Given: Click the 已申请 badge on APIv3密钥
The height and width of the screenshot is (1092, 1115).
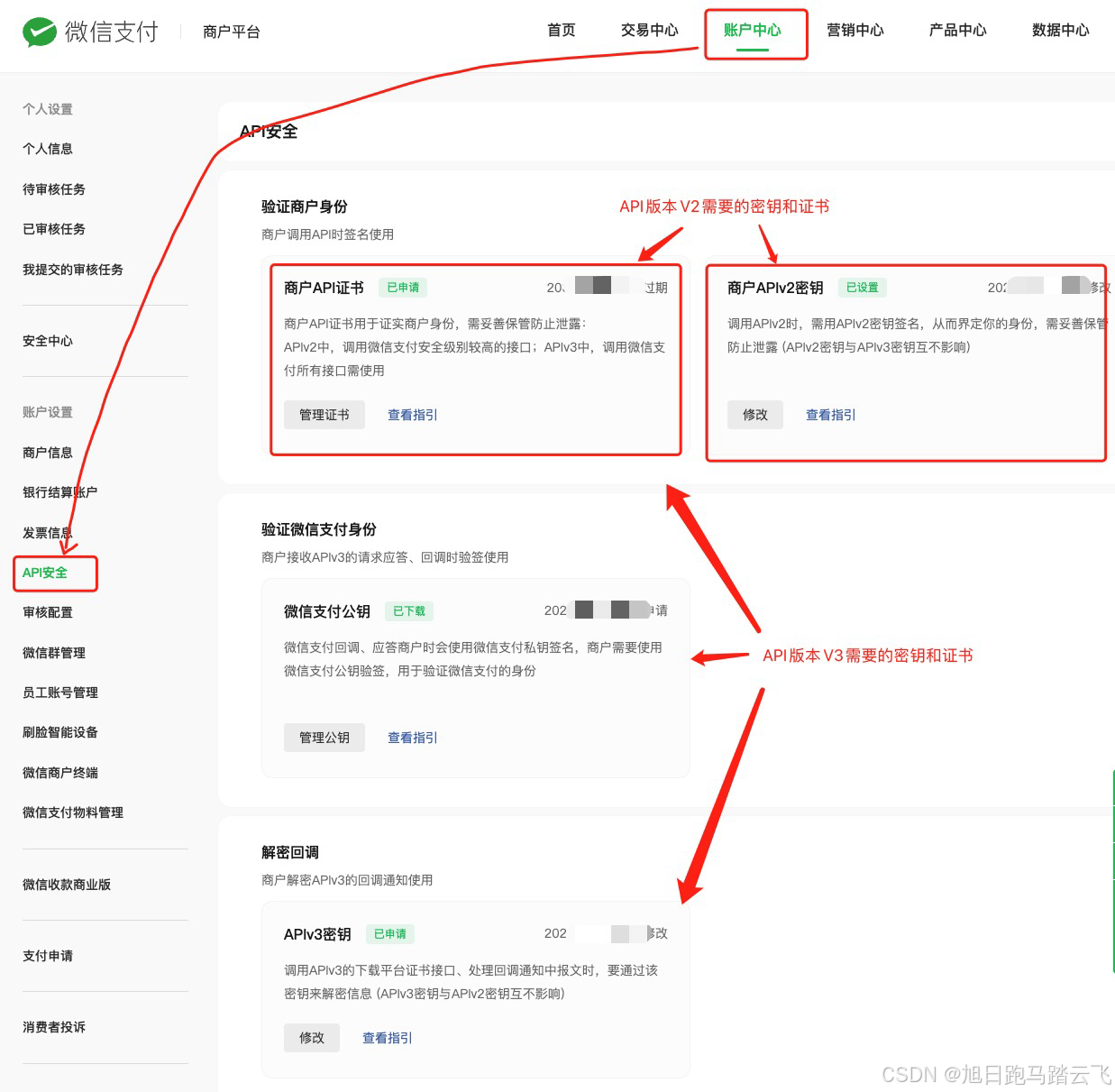Looking at the screenshot, I should 390,934.
